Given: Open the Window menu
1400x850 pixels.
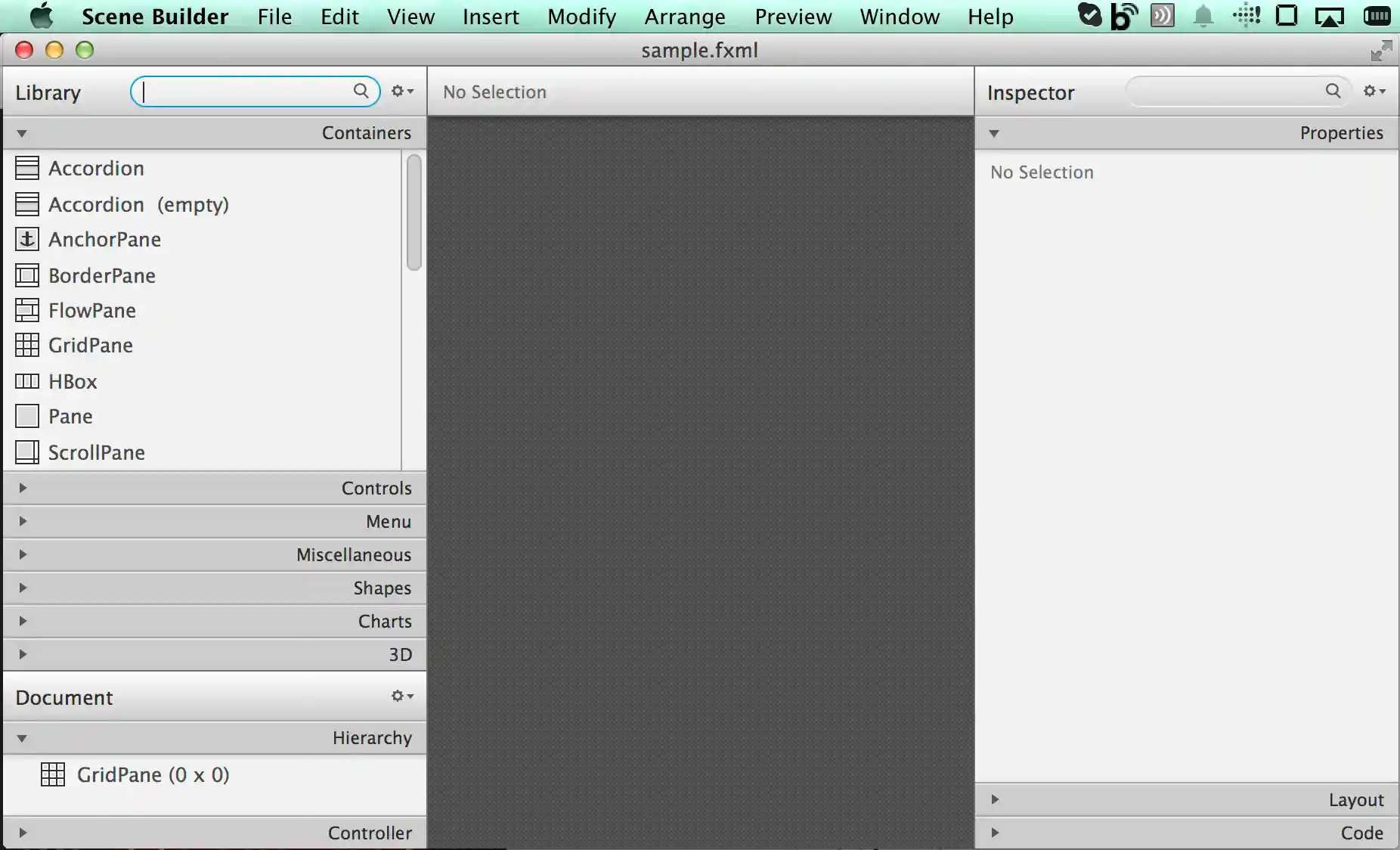Looking at the screenshot, I should (x=900, y=16).
